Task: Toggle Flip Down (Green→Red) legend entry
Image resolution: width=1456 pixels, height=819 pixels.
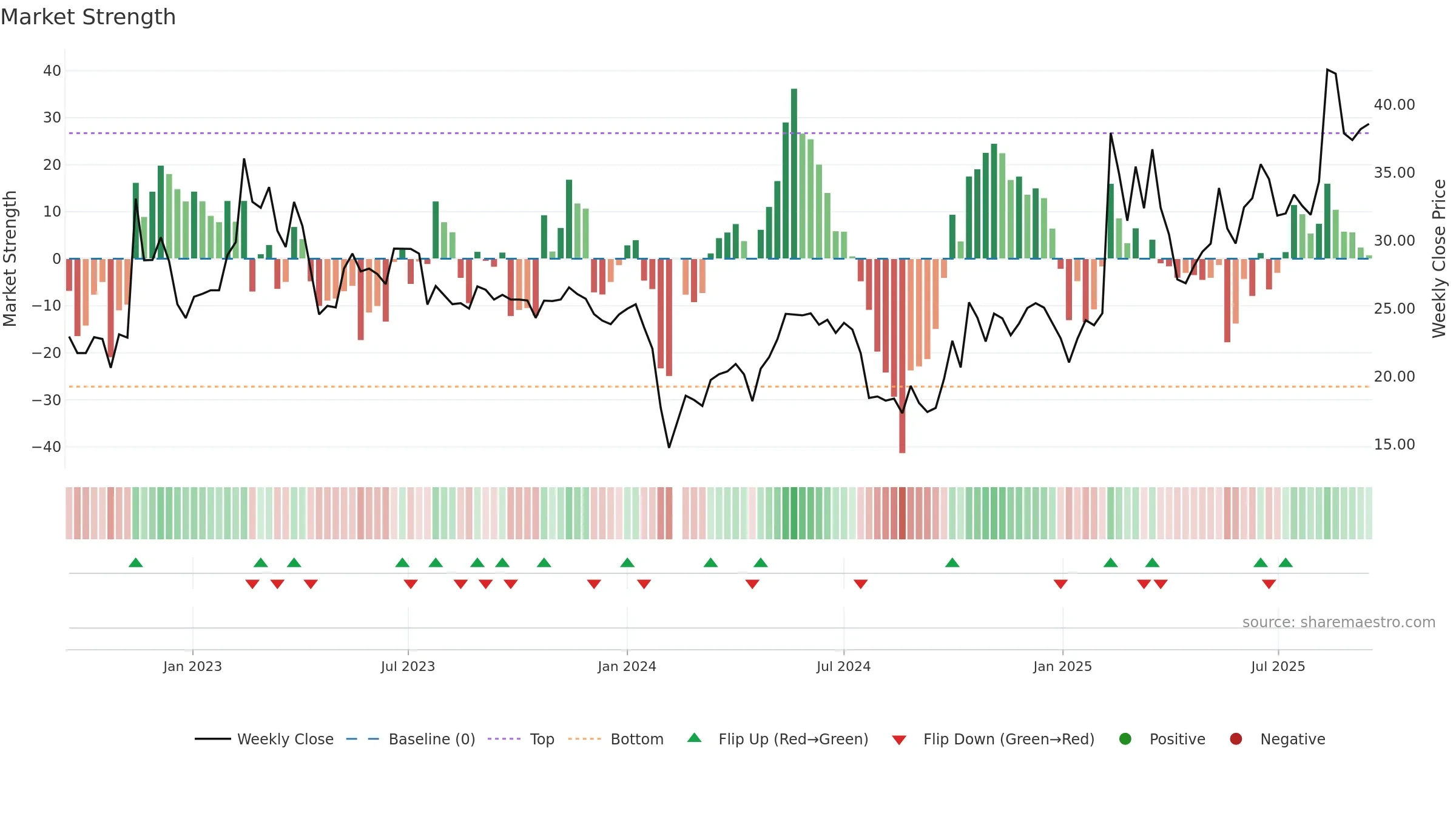Action: click(994, 739)
